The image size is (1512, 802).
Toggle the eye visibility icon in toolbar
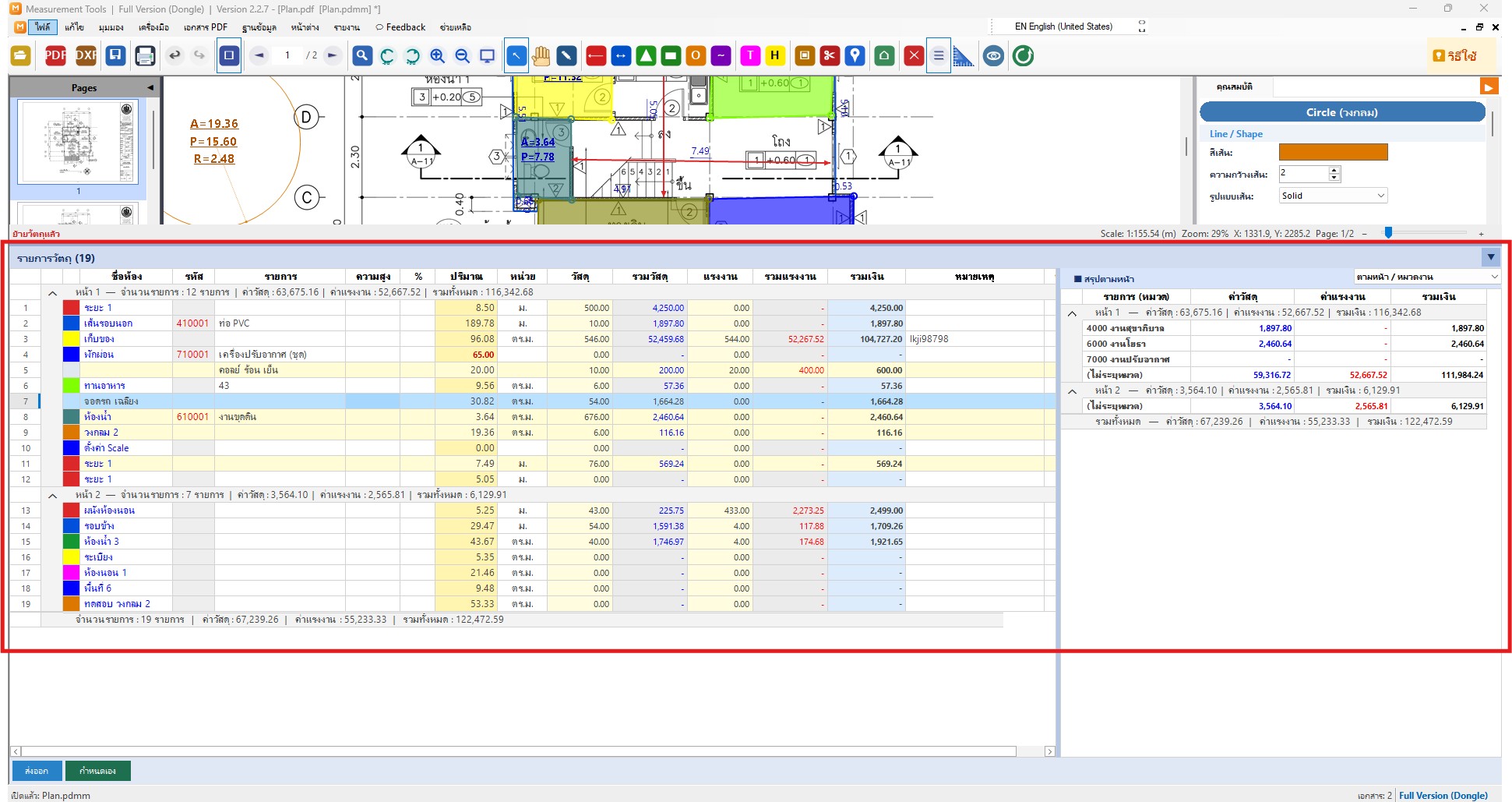click(993, 55)
